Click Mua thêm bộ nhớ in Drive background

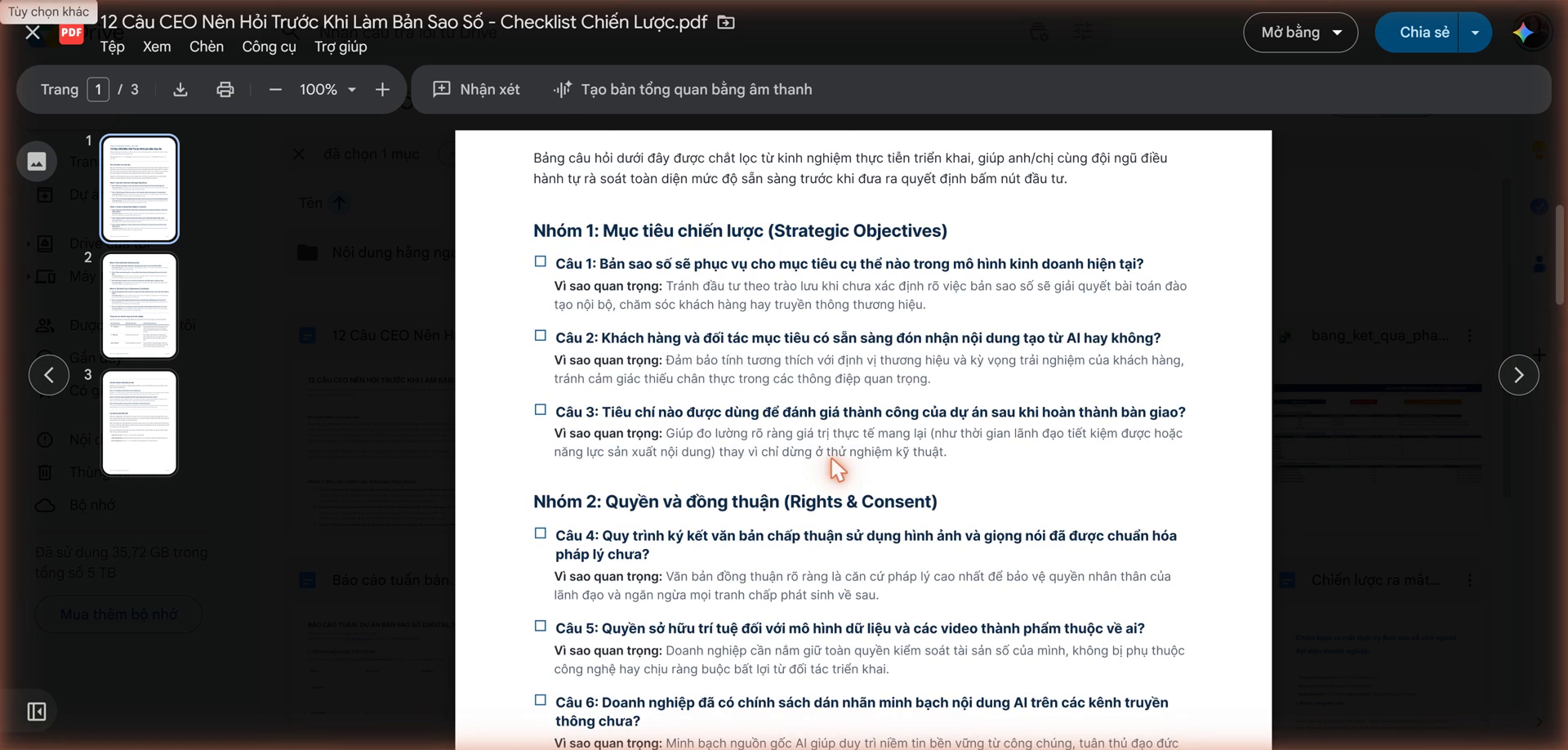[118, 614]
